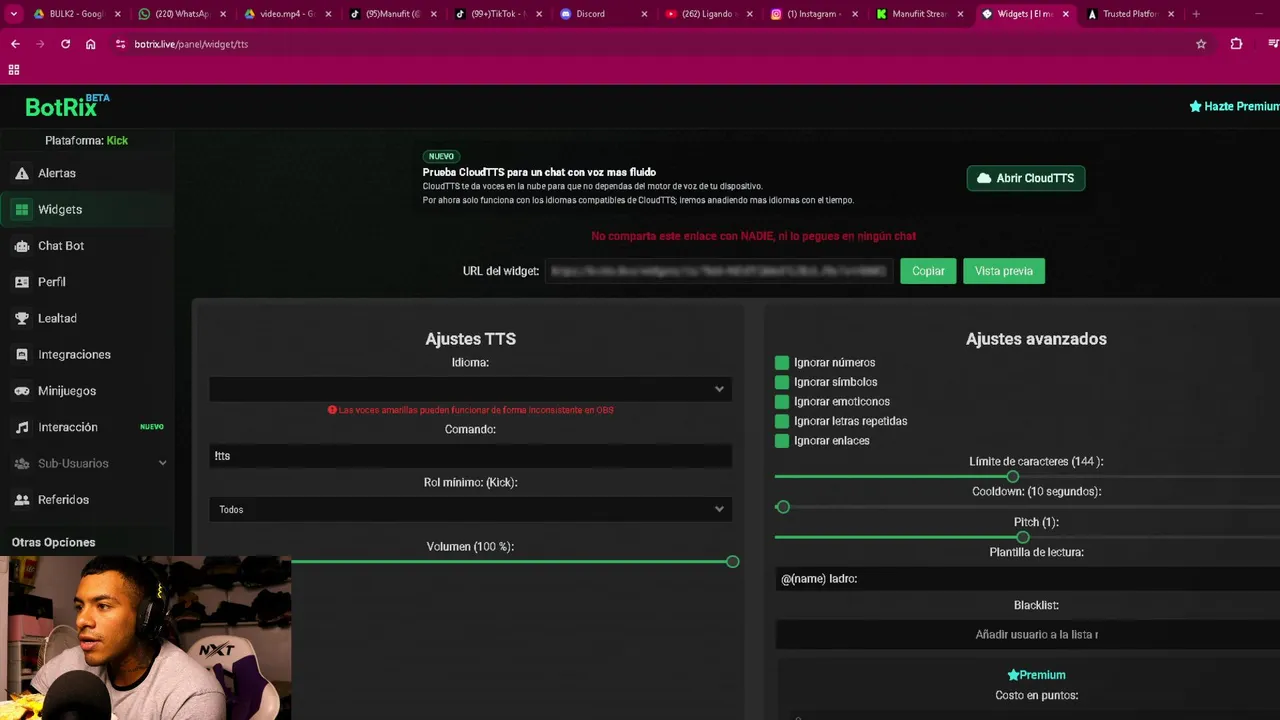Toggle Ignorar enlaces checkbox
The image size is (1280, 720).
click(782, 441)
